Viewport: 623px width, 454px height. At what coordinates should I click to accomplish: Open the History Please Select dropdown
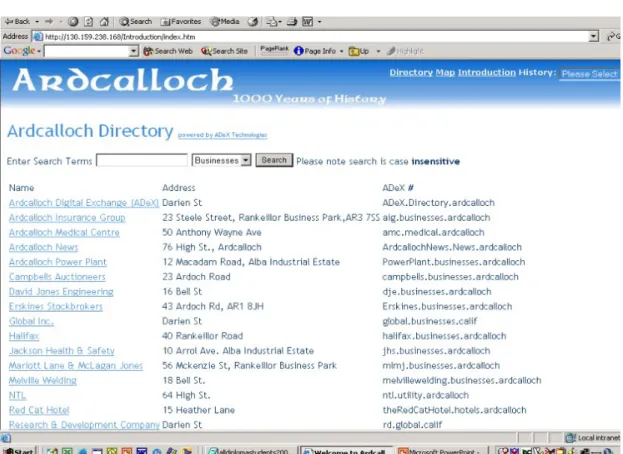click(590, 74)
